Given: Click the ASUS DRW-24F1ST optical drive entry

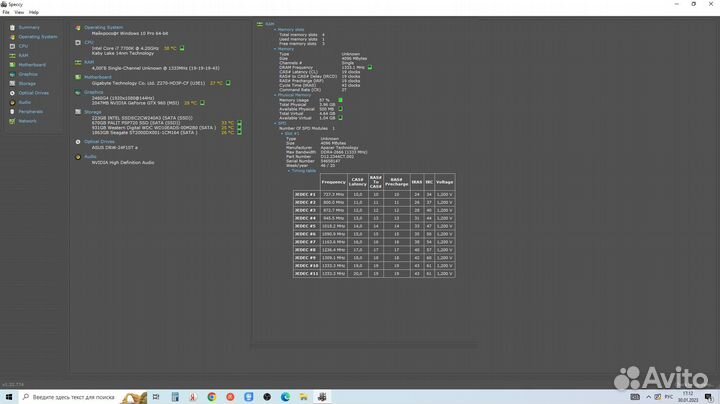Looking at the screenshot, I should coord(115,148).
